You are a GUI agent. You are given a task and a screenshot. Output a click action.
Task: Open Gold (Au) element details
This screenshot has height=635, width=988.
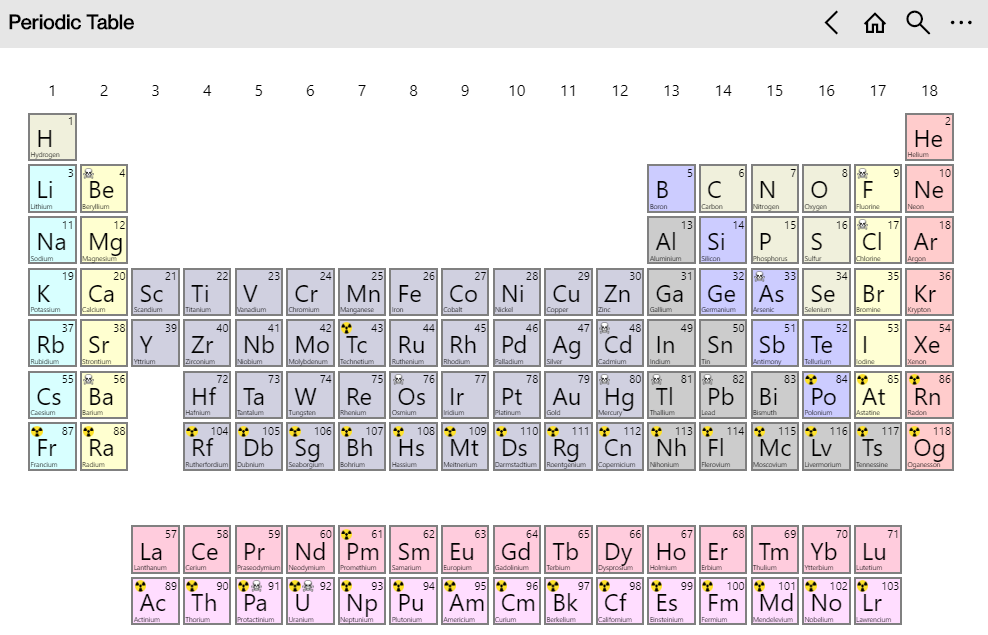(x=568, y=395)
